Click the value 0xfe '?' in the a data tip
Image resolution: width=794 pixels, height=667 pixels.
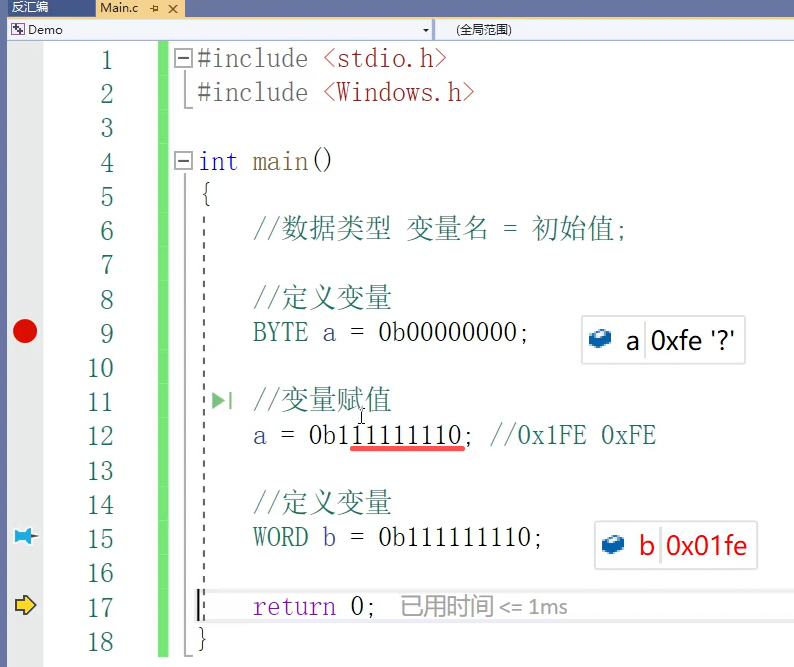click(x=692, y=340)
